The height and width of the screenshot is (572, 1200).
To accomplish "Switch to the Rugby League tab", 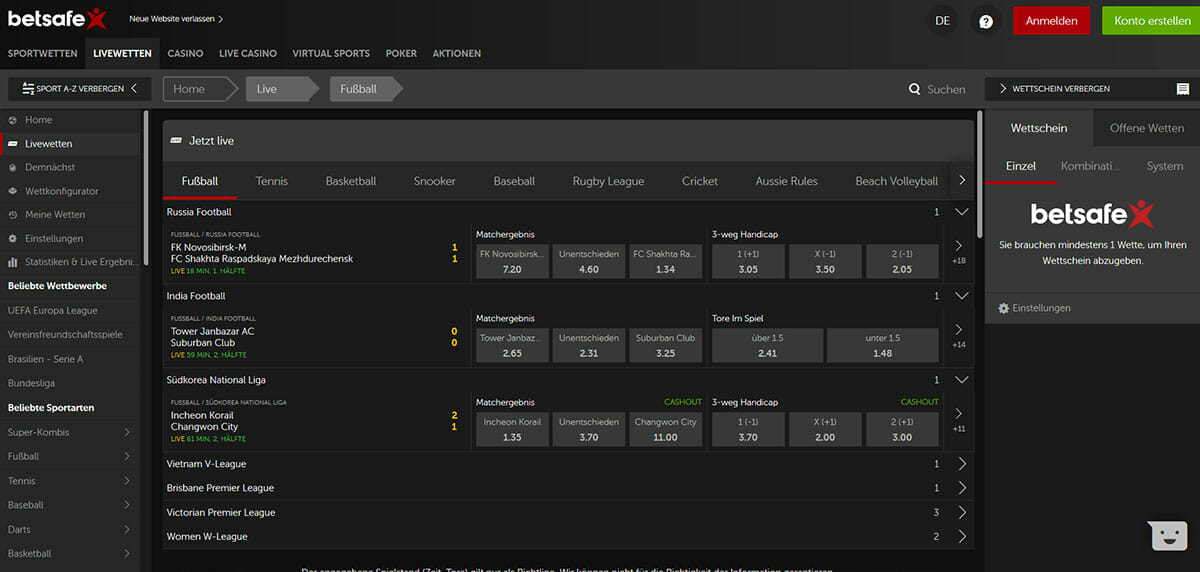I will click(x=608, y=181).
